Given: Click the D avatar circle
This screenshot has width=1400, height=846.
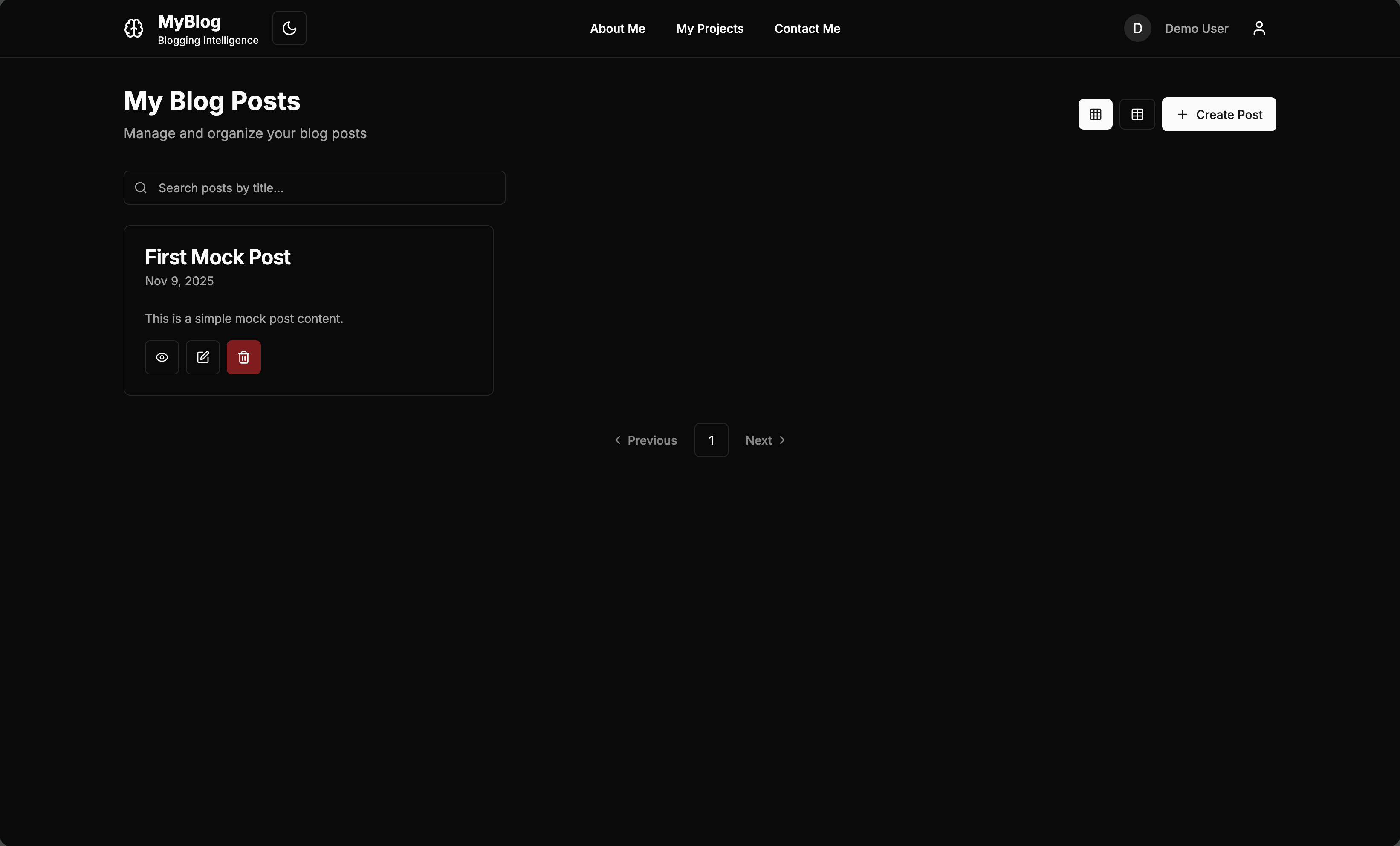Looking at the screenshot, I should (x=1137, y=29).
